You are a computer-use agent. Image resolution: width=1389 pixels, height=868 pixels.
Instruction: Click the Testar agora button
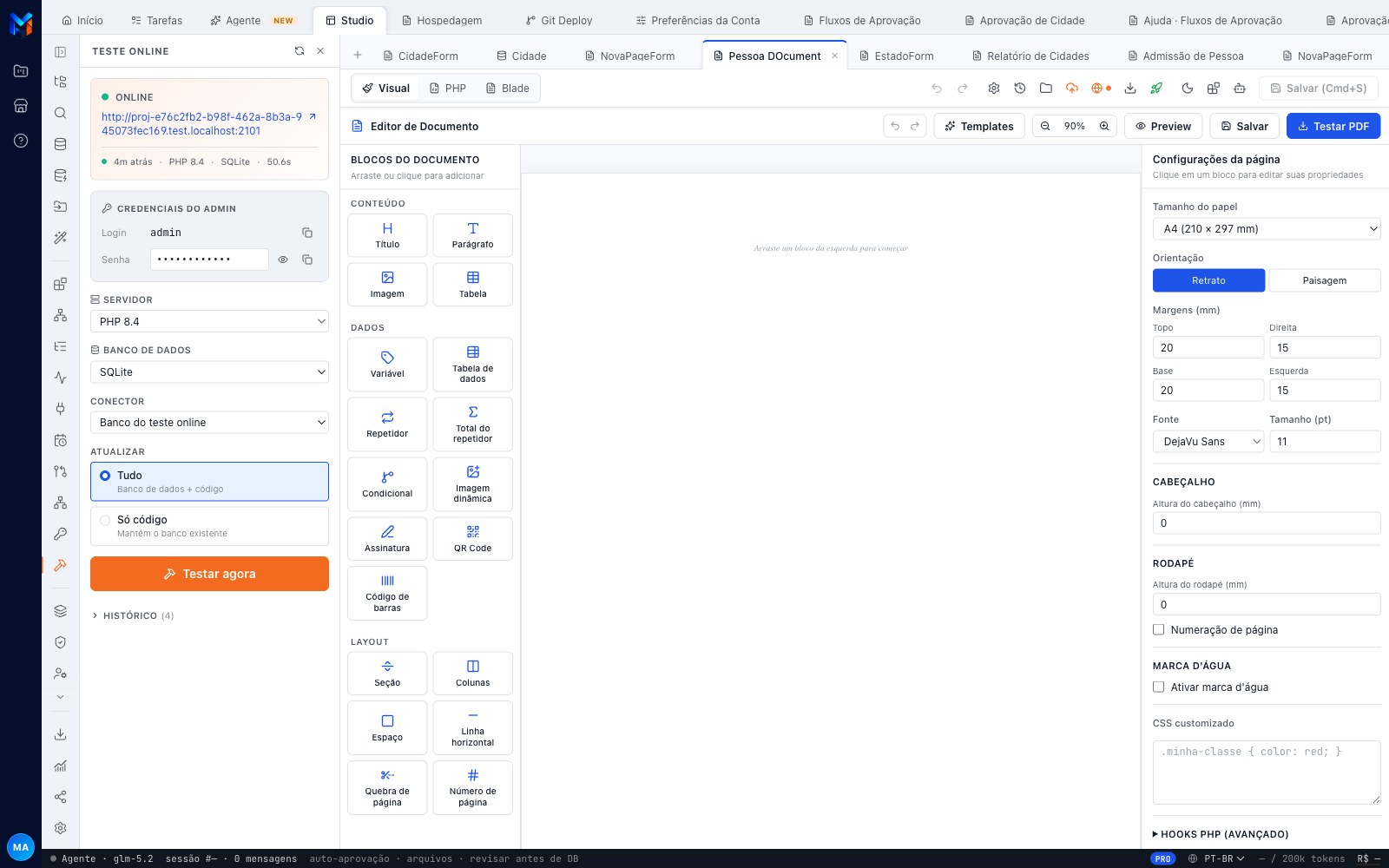coord(209,574)
